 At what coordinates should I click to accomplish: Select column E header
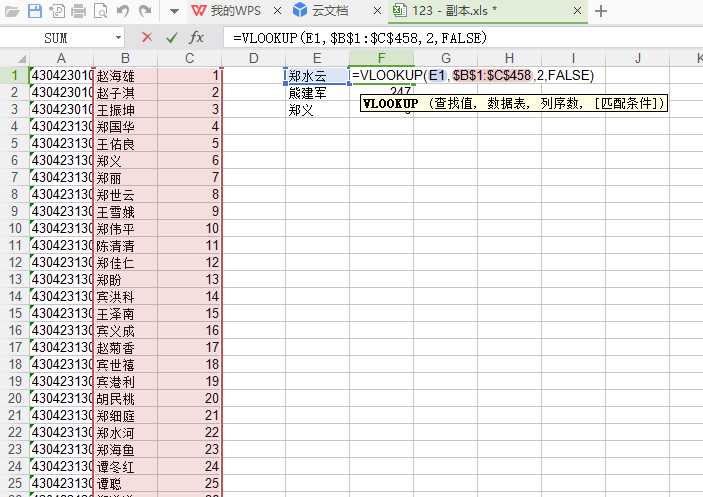click(317, 58)
